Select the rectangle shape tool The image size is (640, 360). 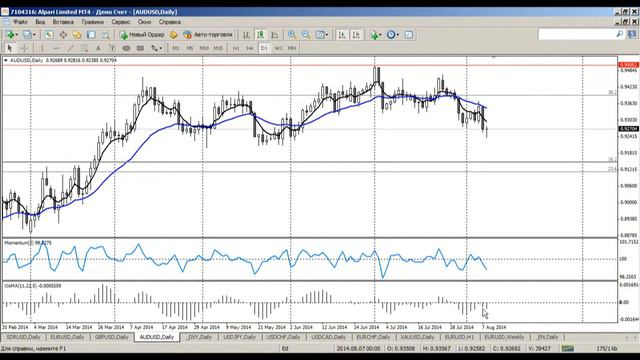pyautogui.click(x=140, y=48)
